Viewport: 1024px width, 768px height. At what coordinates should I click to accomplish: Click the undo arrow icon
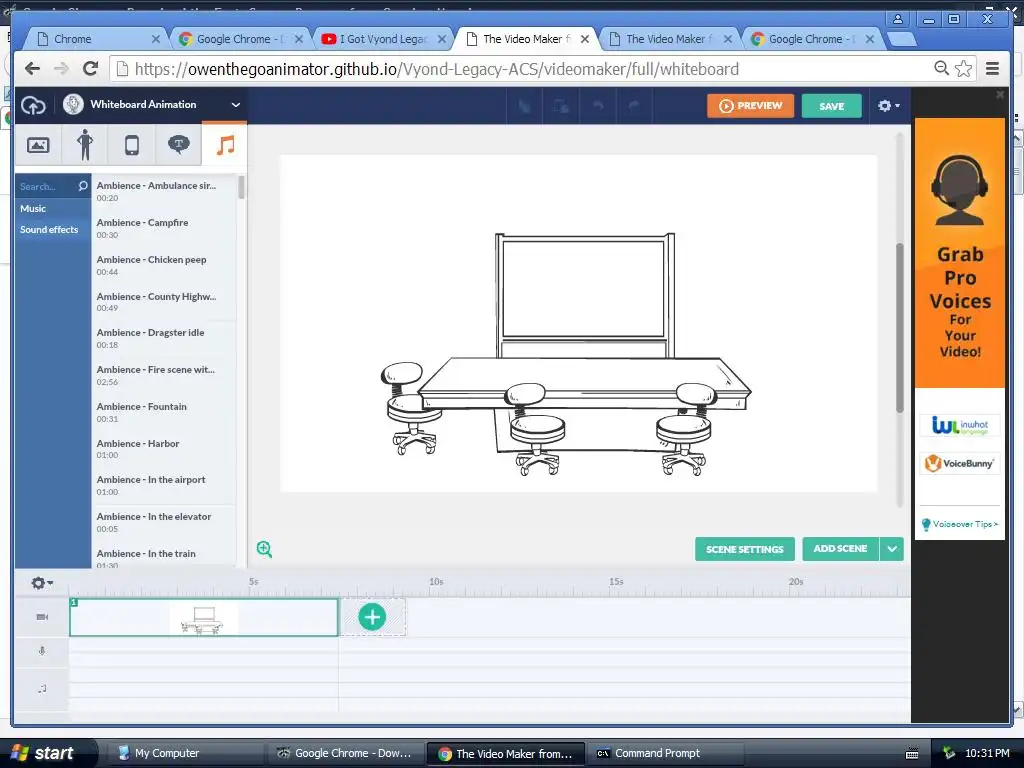pos(598,106)
